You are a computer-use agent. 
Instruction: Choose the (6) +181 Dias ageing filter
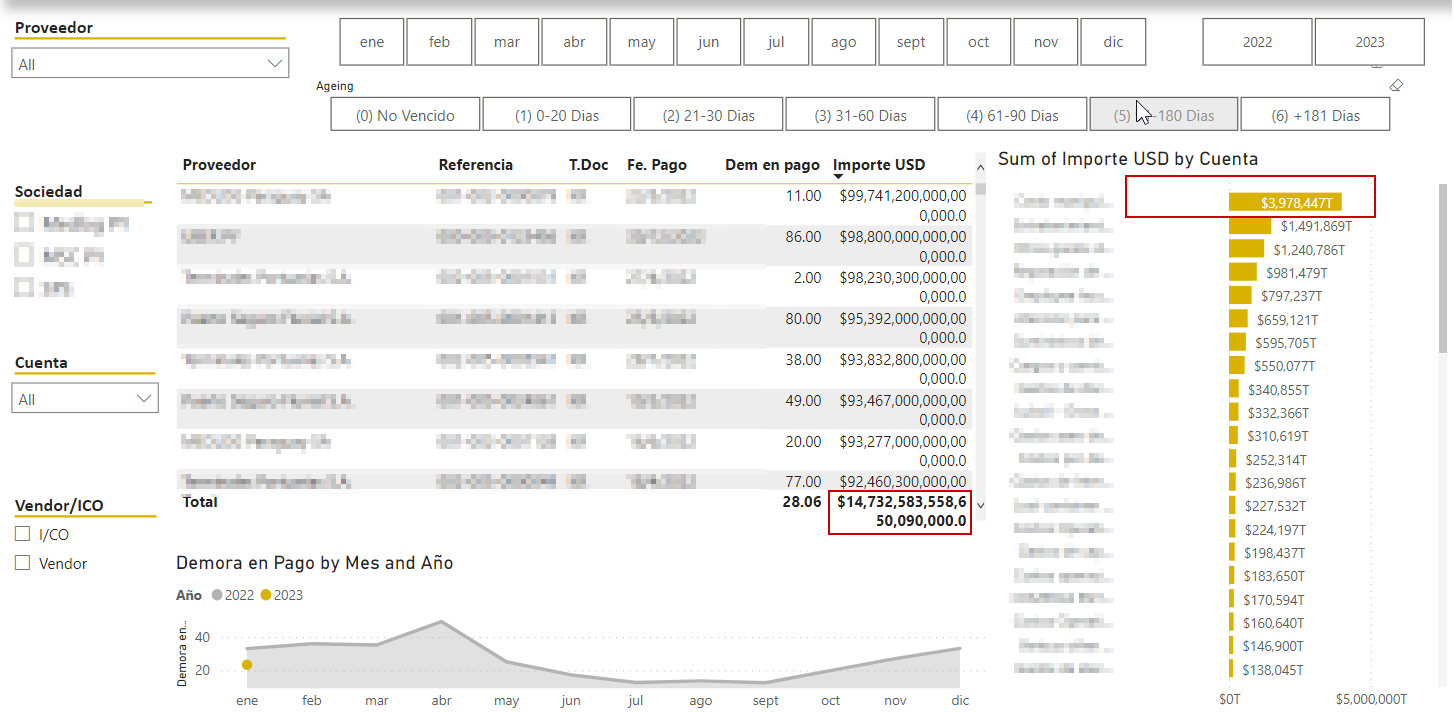point(1315,115)
